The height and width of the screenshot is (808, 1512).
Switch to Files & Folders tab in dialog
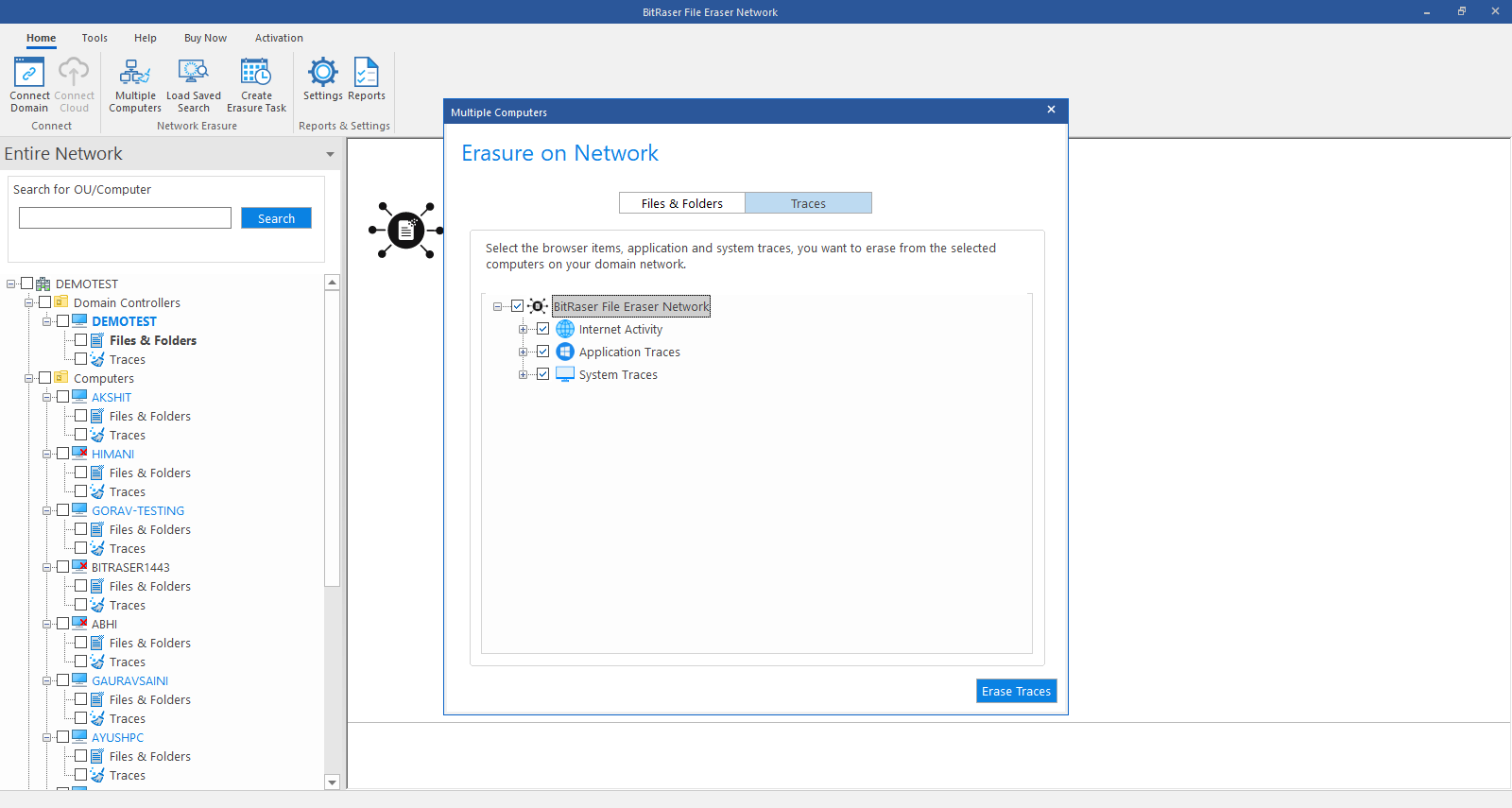point(682,203)
